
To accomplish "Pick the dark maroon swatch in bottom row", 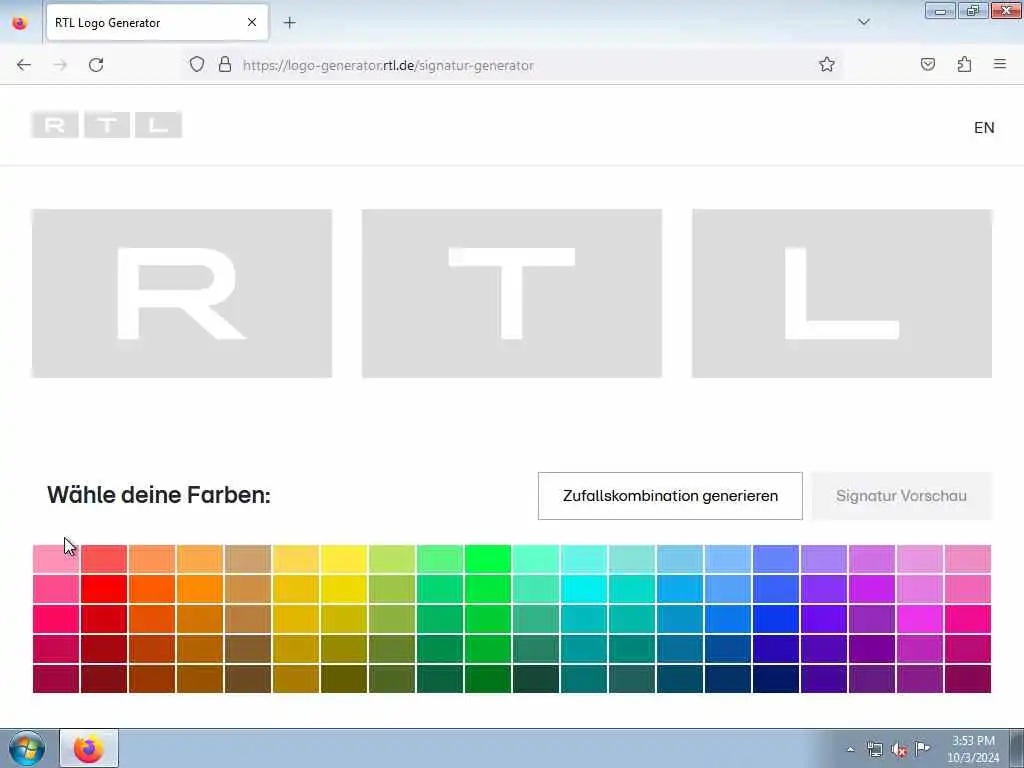I will click(104, 679).
